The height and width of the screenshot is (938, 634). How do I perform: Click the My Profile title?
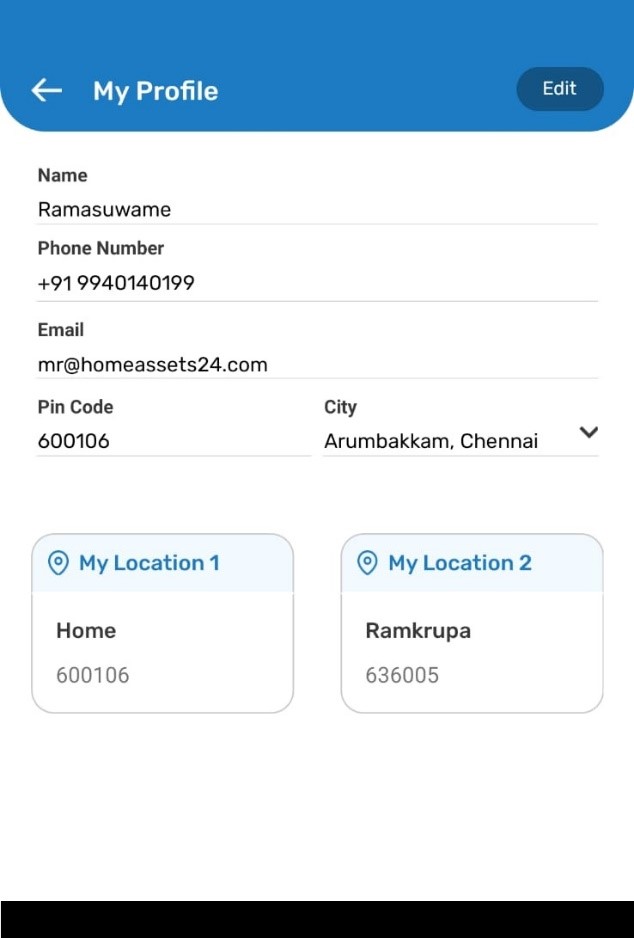156,92
